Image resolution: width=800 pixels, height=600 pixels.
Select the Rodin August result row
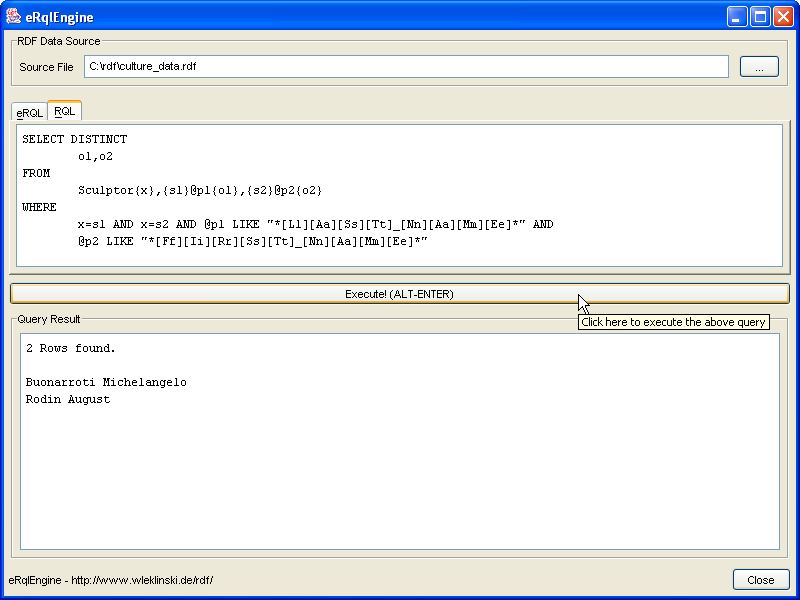point(68,400)
